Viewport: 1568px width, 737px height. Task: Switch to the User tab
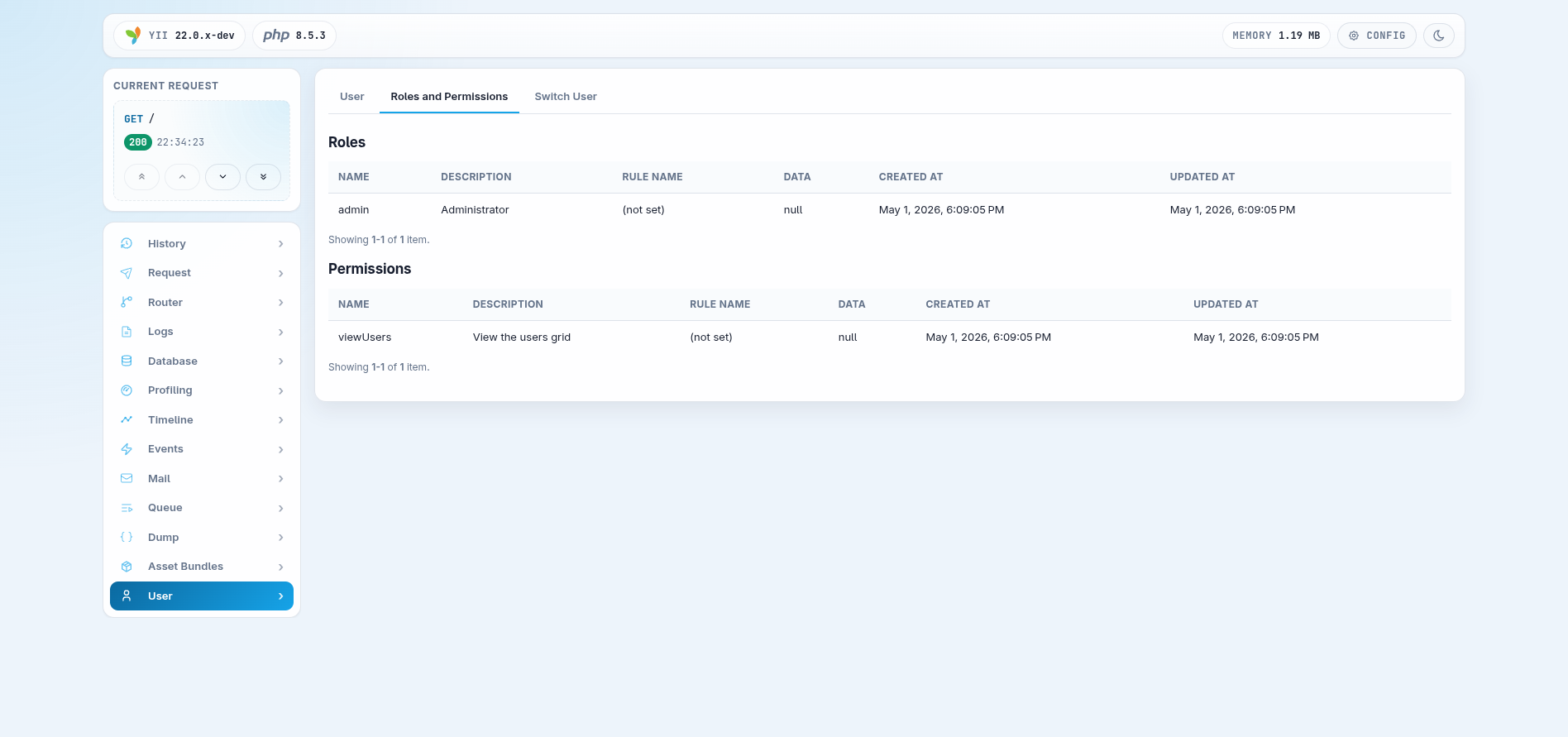tap(352, 97)
